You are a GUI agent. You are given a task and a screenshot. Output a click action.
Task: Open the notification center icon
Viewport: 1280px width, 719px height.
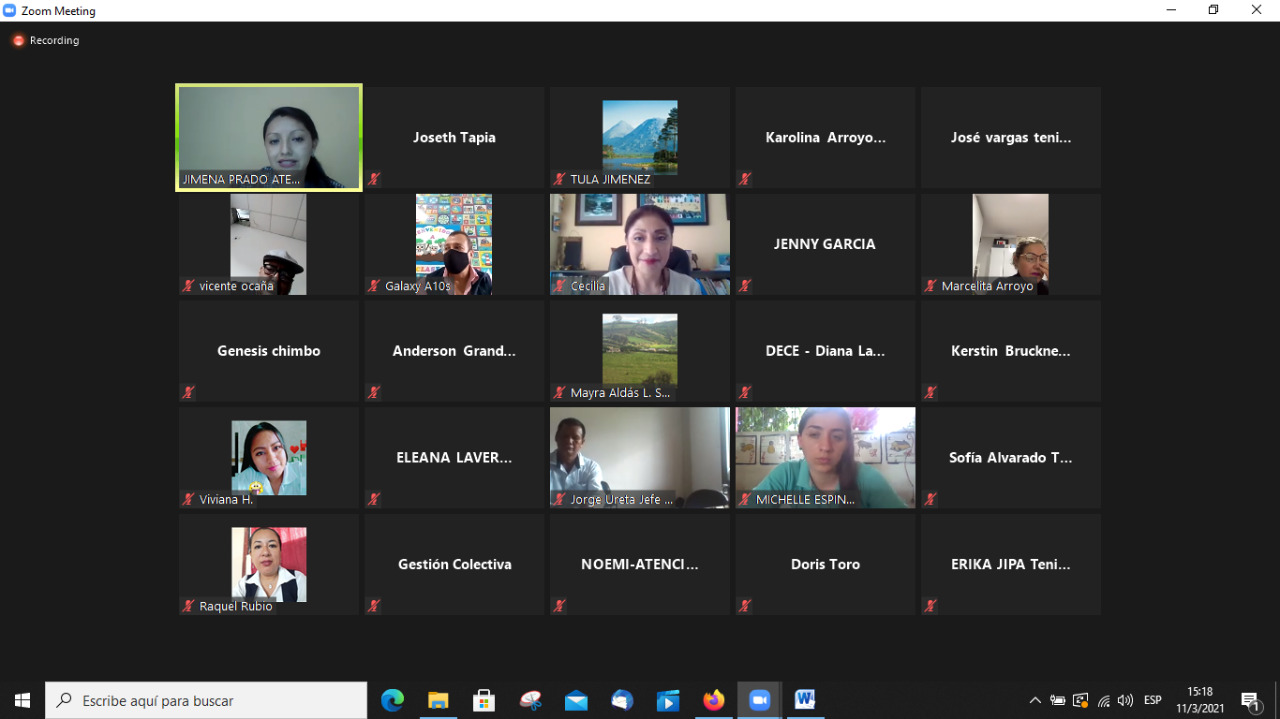point(1250,701)
